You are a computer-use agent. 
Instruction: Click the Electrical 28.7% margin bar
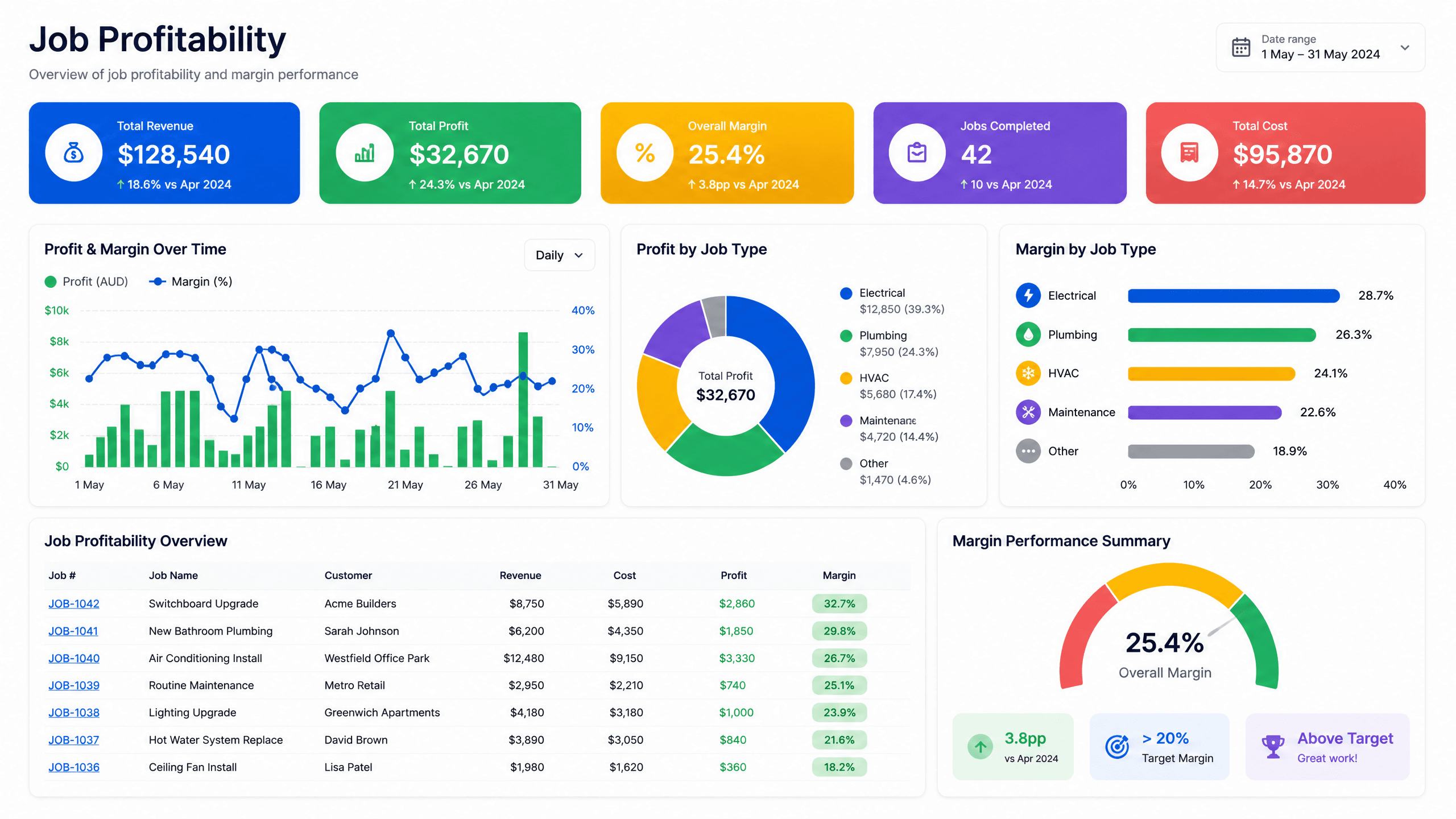point(1234,295)
